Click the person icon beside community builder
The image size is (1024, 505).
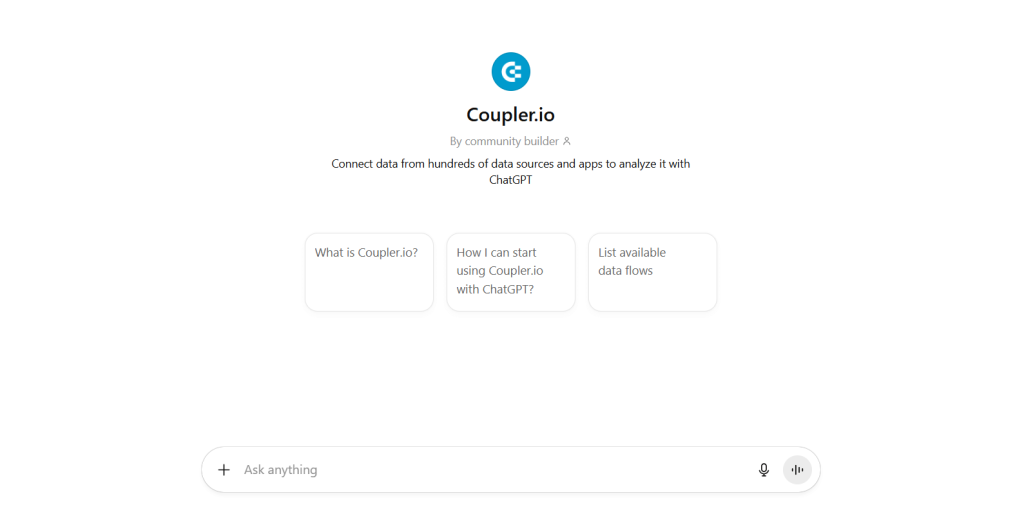(567, 142)
